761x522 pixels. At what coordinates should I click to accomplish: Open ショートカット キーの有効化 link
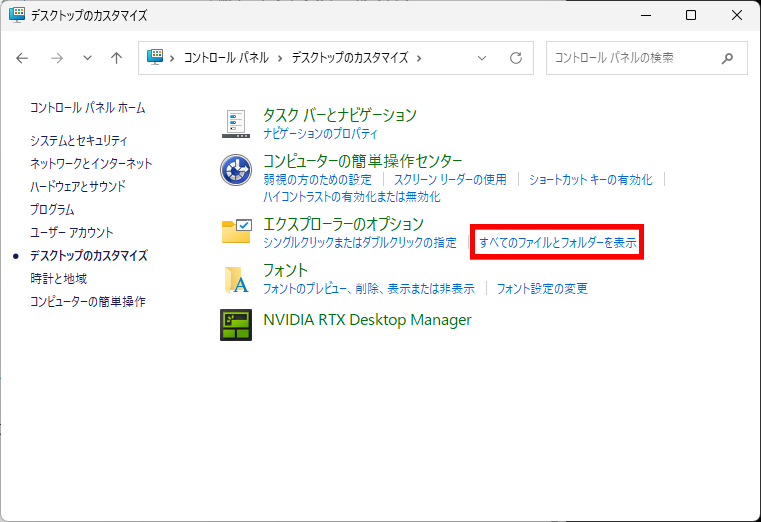pyautogui.click(x=591, y=180)
